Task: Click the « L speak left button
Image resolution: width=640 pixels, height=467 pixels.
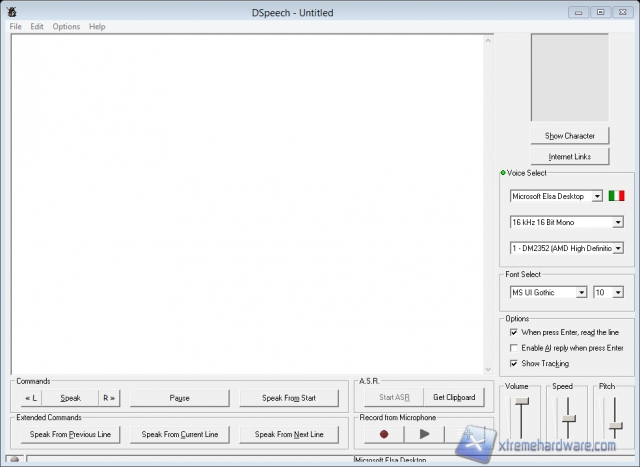Action: [32, 398]
